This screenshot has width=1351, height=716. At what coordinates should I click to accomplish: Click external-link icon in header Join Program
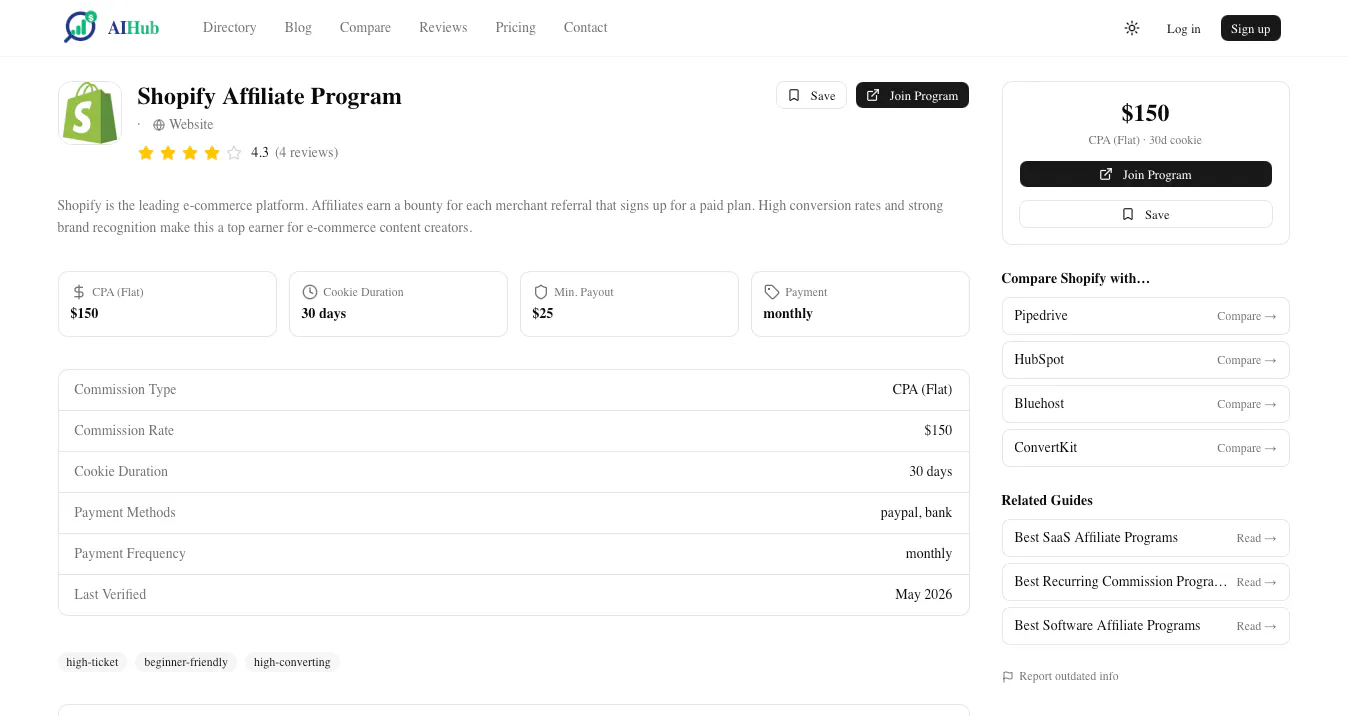[x=873, y=95]
